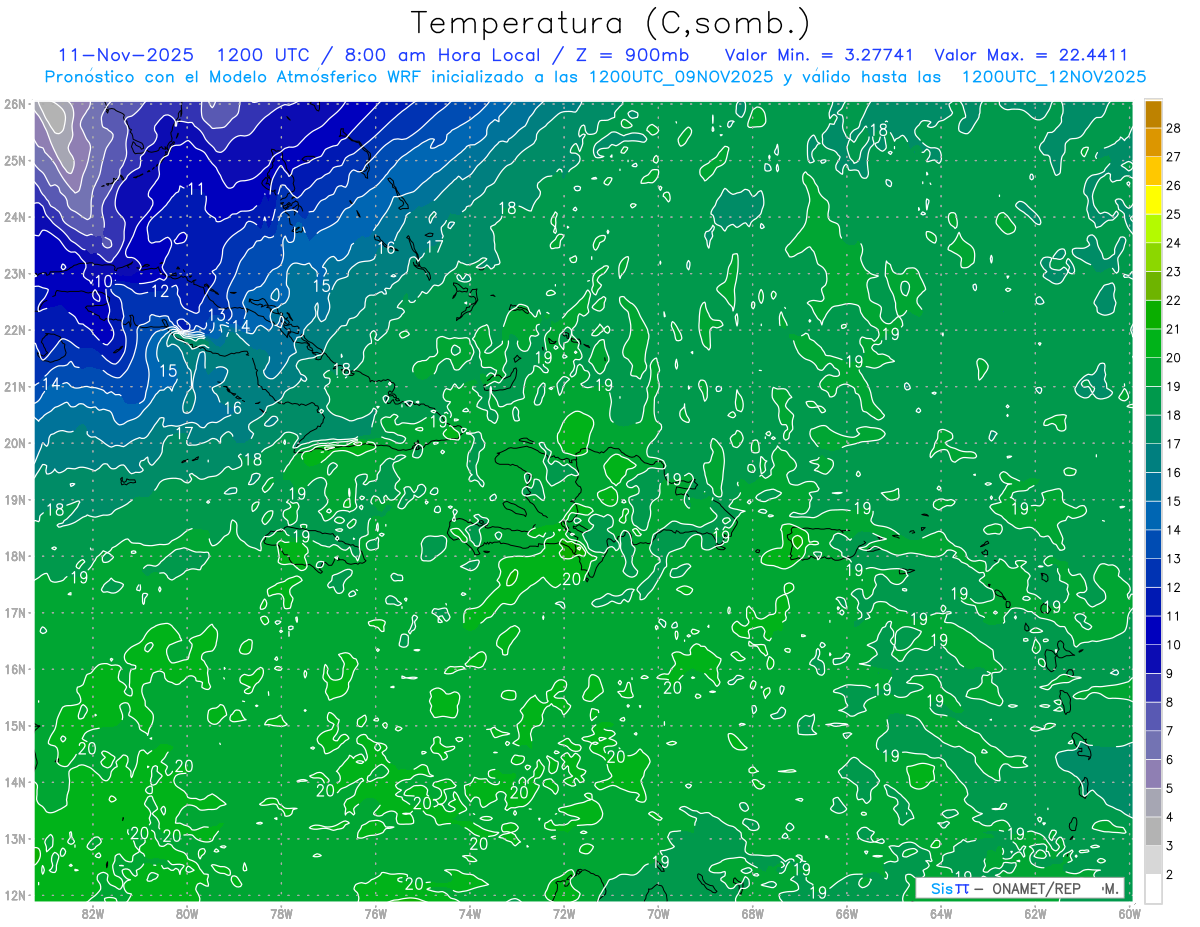Image resolution: width=1200 pixels, height=927 pixels.
Task: Click the legend value label 22
Action: (1174, 300)
